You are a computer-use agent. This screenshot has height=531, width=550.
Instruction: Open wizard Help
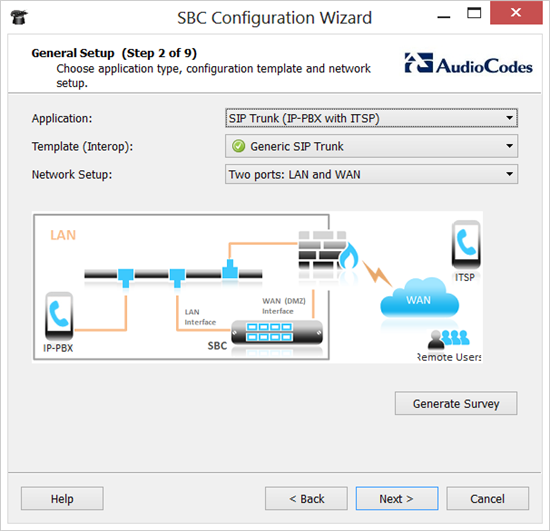62,498
